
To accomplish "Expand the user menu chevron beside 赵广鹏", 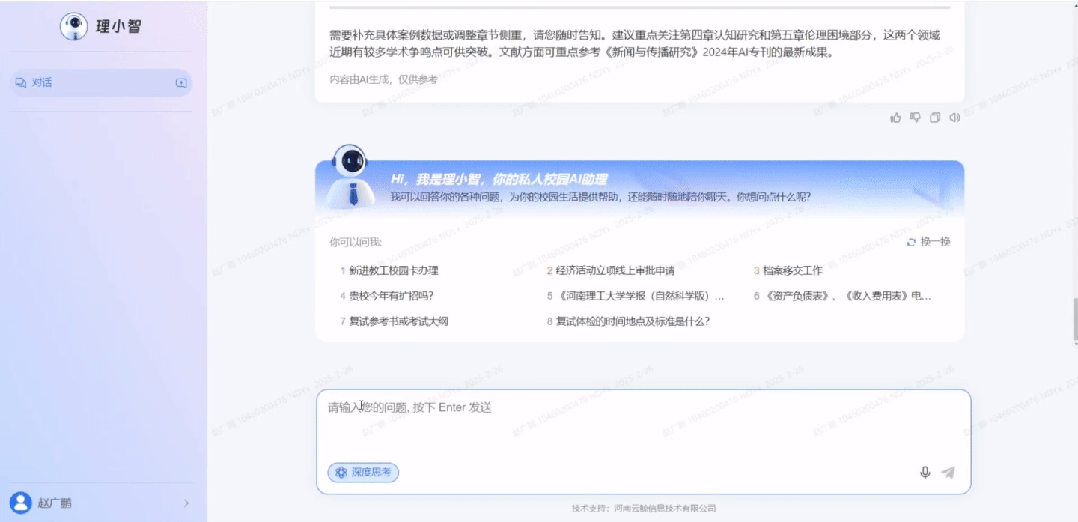I will (186, 503).
